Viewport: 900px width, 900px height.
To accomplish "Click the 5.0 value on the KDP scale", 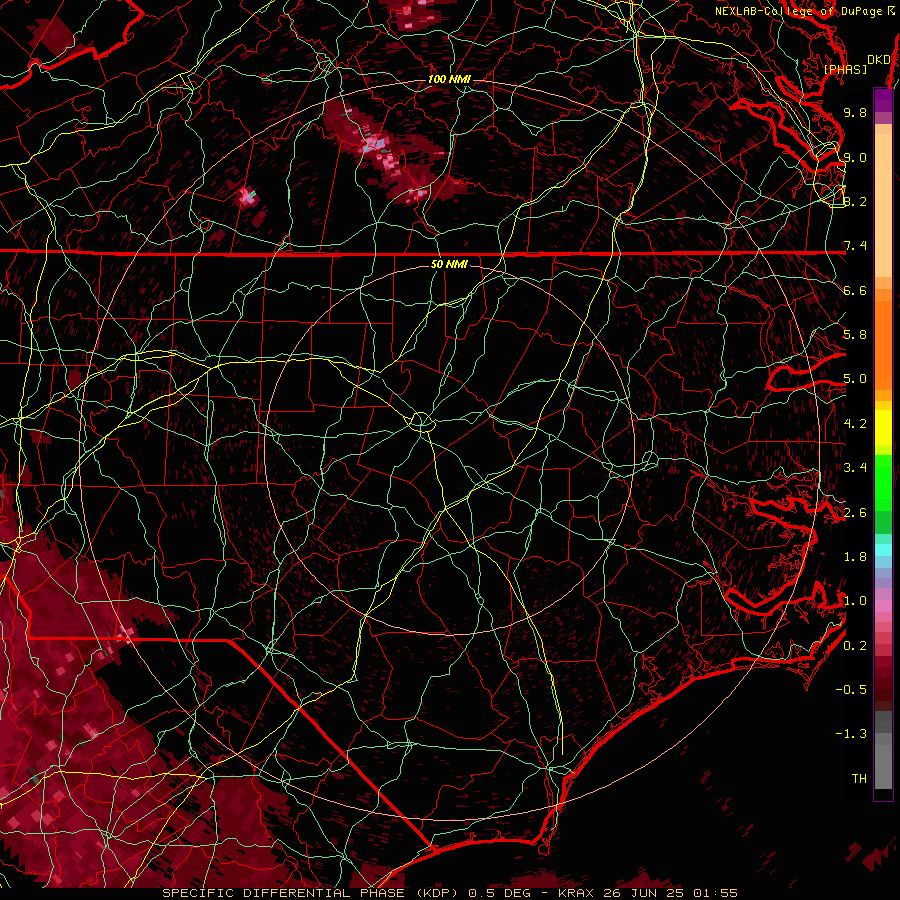I will (855, 379).
